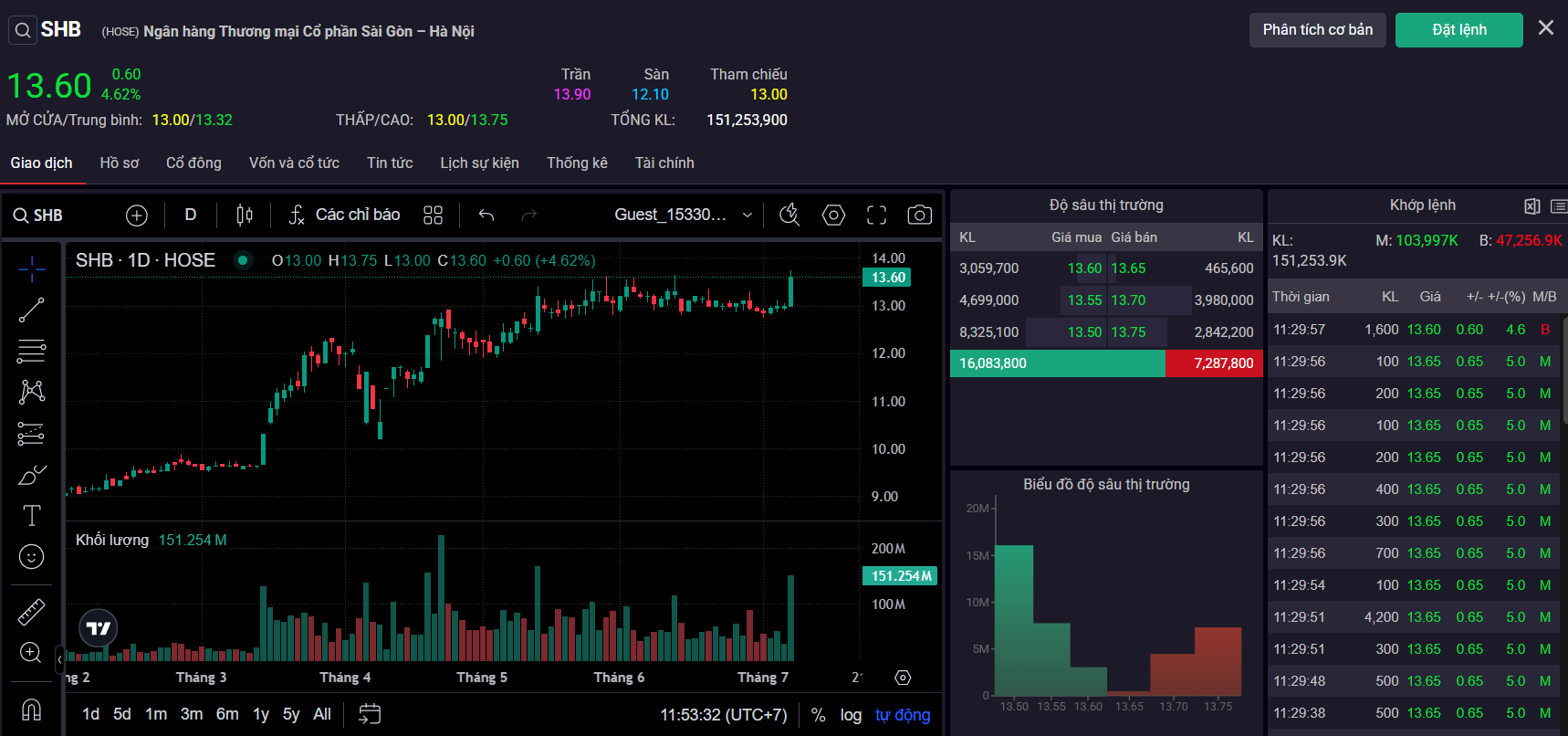
Task: Open the emoji icons tool
Action: (32, 557)
